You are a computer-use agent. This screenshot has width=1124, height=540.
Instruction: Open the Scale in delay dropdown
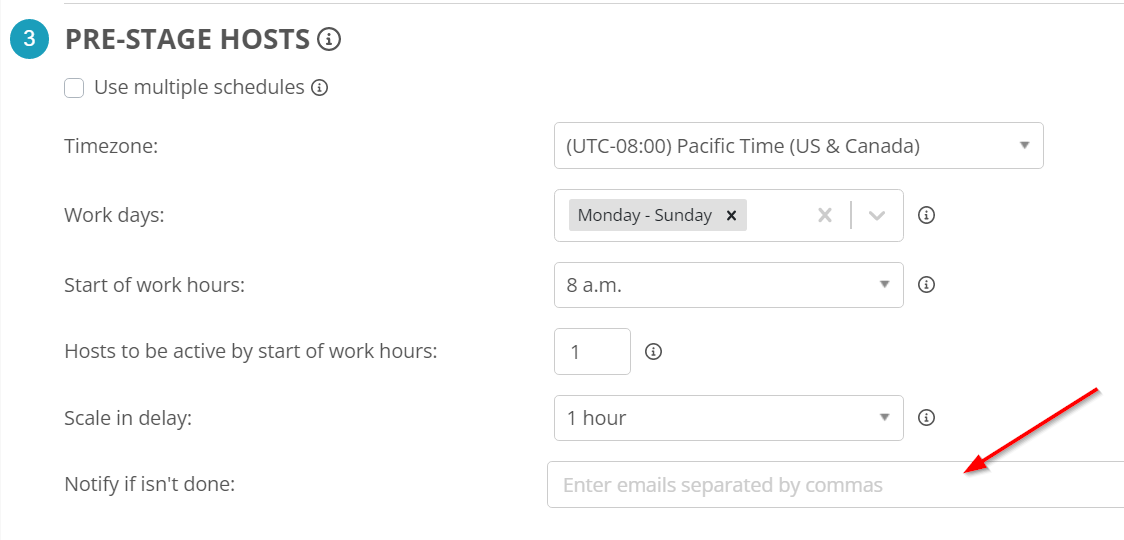point(728,418)
